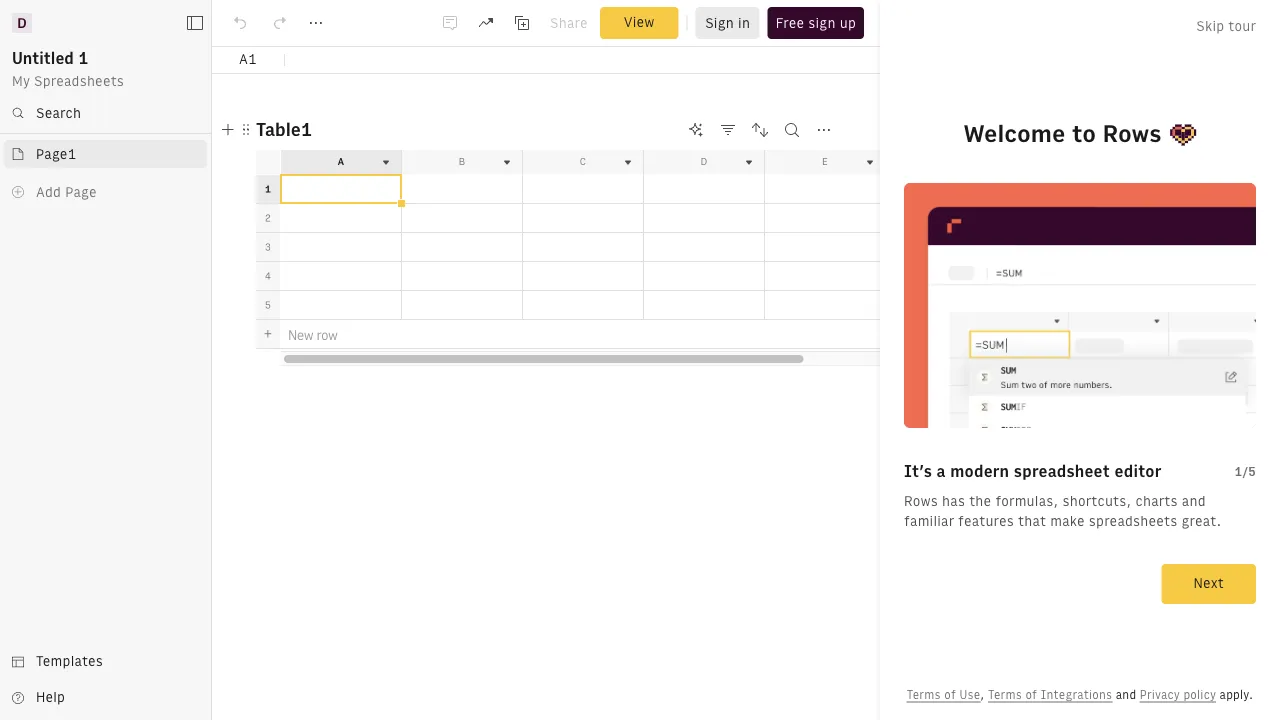Screen dimensions: 1280x720
Task: Click the Search magnifier in sidebar
Action: pos(18,113)
